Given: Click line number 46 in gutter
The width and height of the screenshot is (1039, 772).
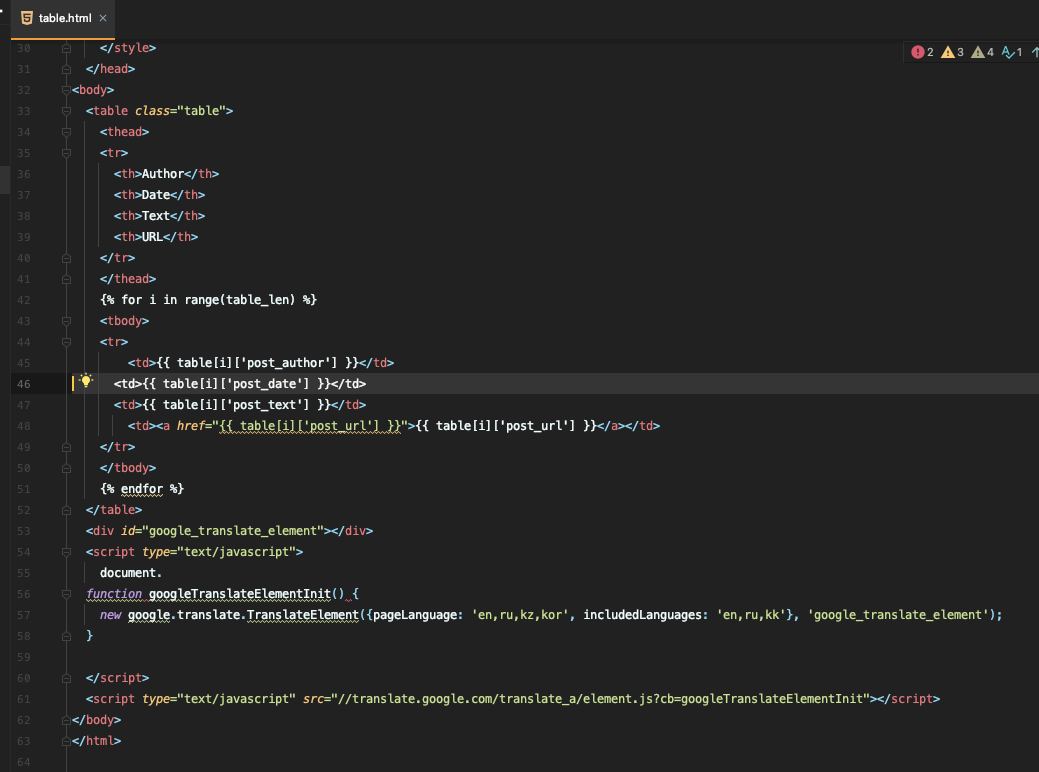Looking at the screenshot, I should 23,384.
